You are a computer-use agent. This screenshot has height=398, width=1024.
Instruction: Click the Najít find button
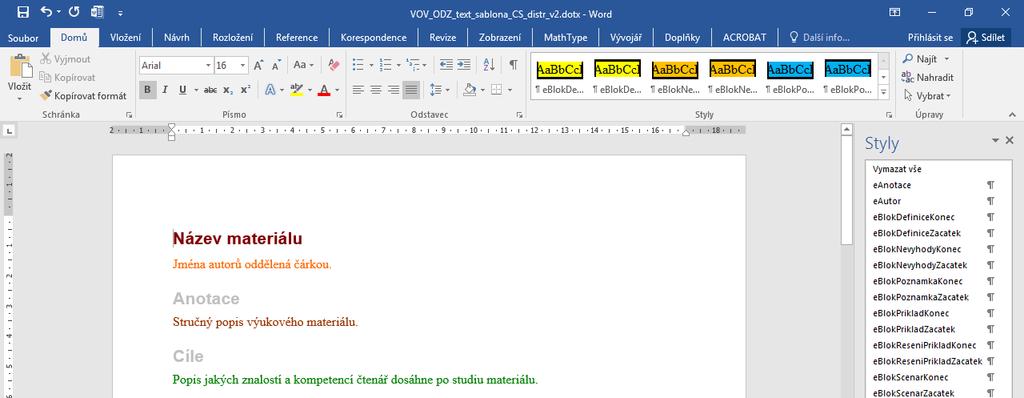click(921, 59)
